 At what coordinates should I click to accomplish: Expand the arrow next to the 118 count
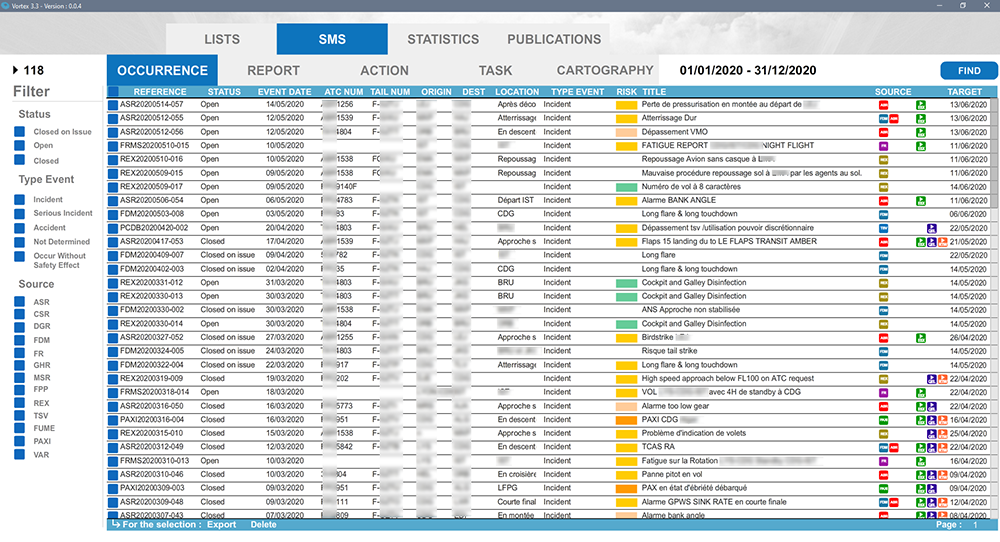click(15, 70)
